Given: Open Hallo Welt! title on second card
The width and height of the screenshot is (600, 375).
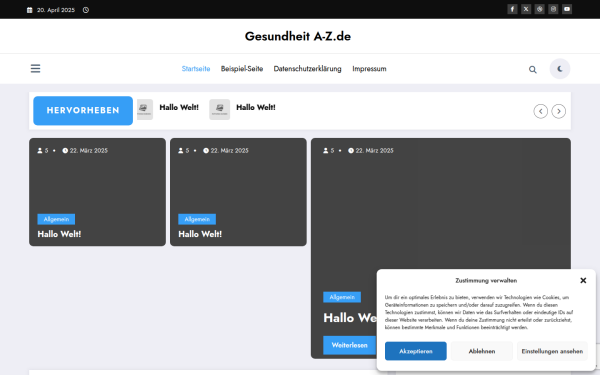Looking at the screenshot, I should [x=200, y=234].
